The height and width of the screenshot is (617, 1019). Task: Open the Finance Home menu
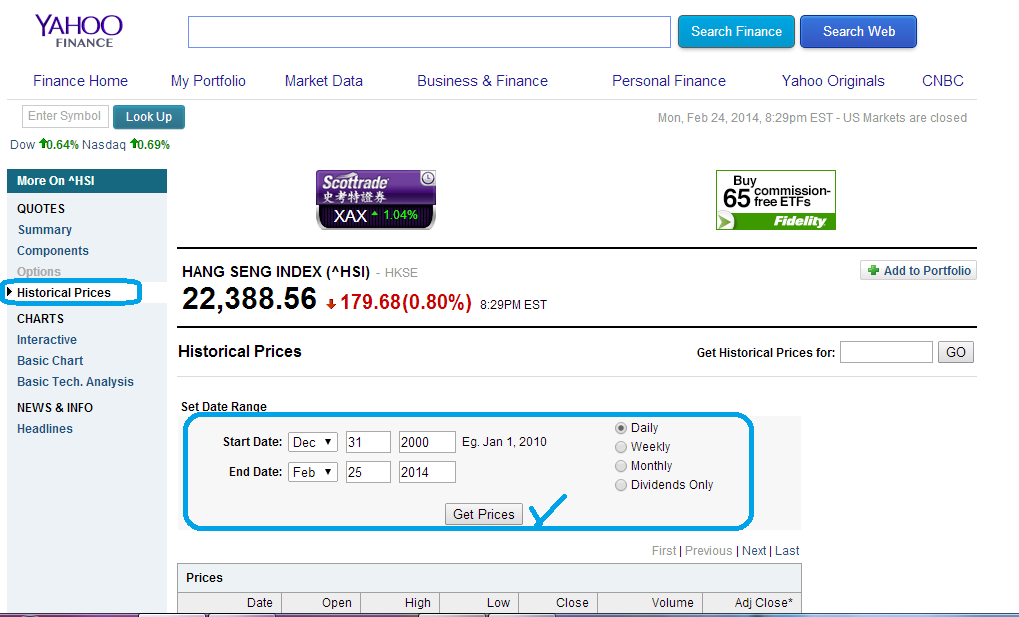[x=81, y=81]
